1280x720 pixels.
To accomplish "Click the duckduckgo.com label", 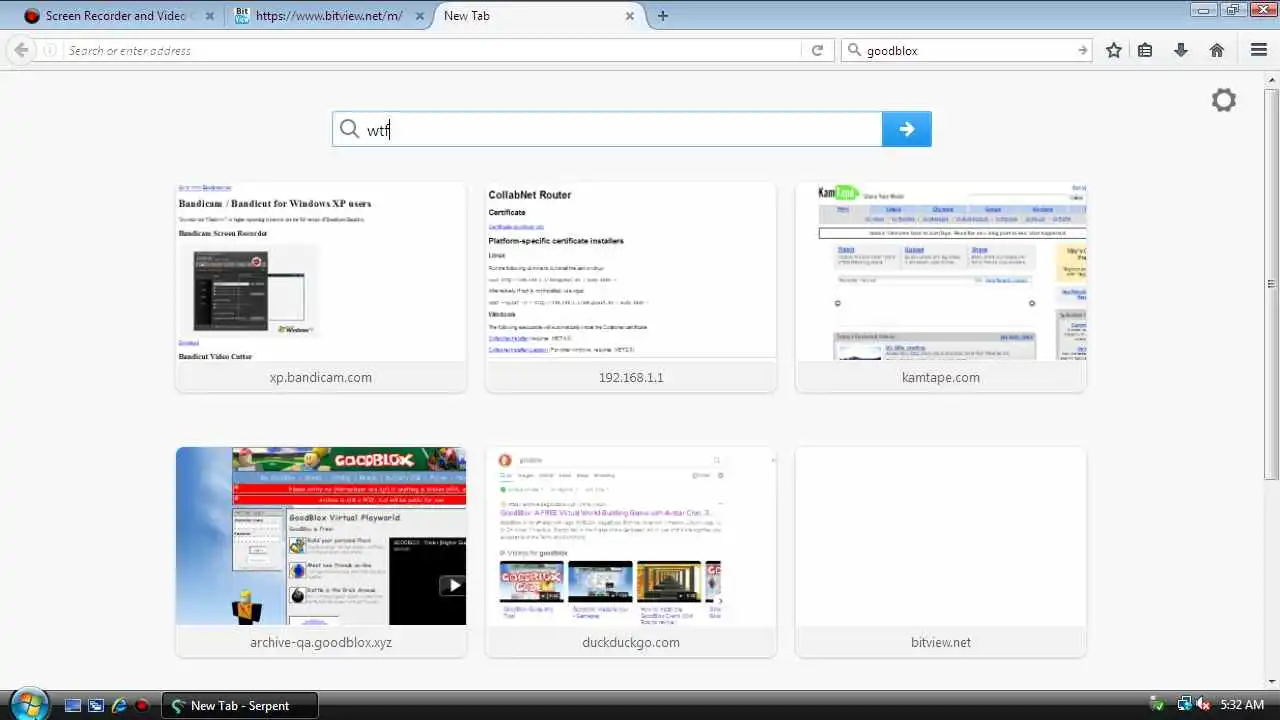I will point(631,642).
